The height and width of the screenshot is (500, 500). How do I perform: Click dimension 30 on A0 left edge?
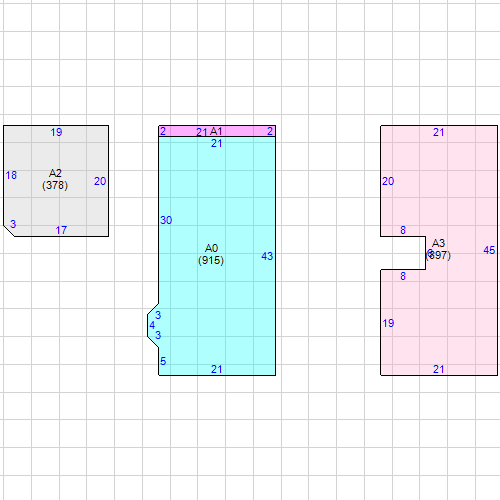[166, 220]
